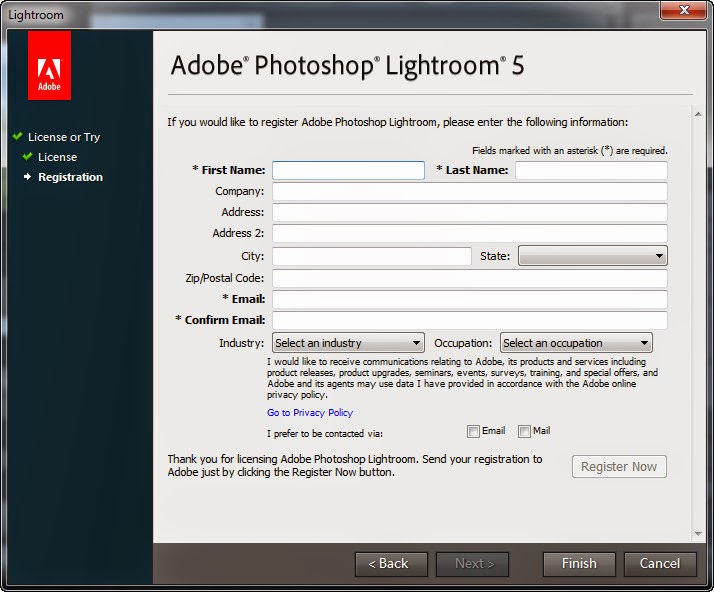
Task: Focus the Company input field
Action: 470,191
